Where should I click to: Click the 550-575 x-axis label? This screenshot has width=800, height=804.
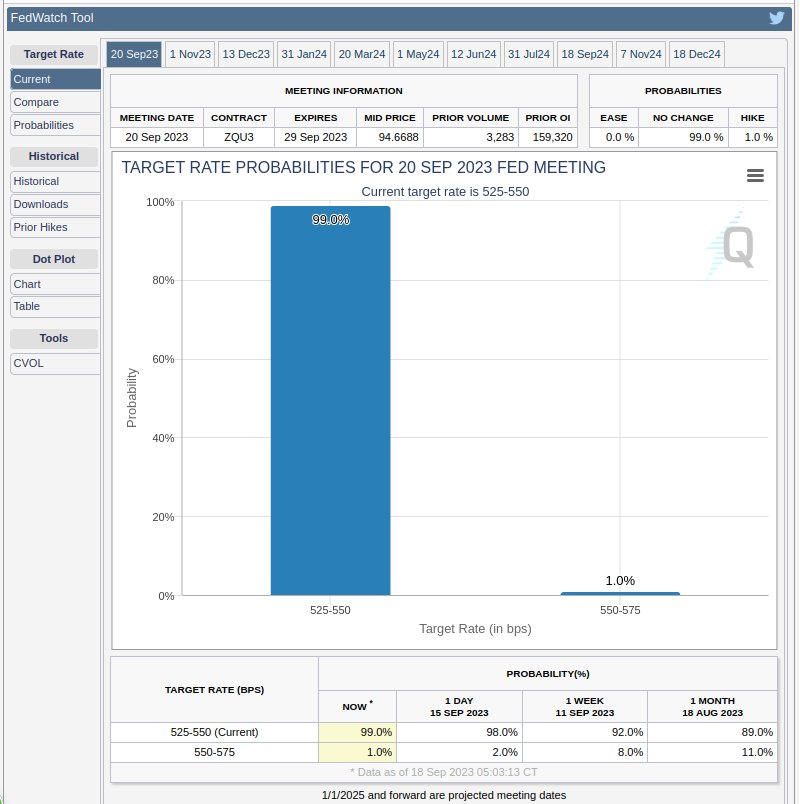coord(620,610)
